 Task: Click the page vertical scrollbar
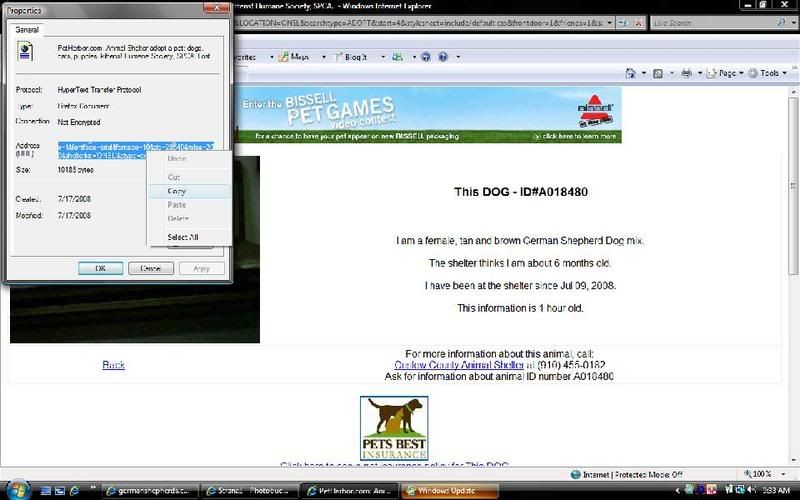[x=793, y=276]
